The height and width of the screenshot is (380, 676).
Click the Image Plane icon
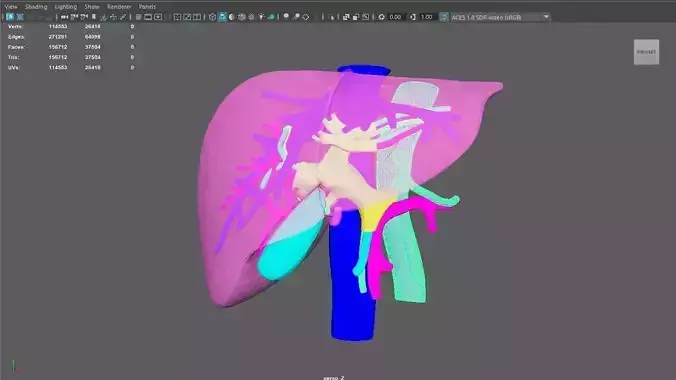103,17
